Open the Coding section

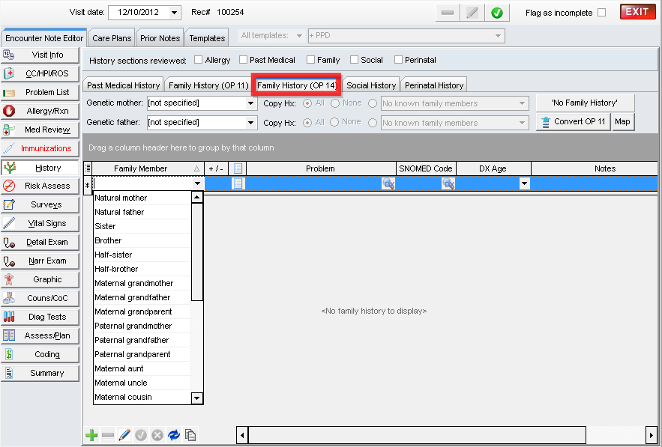40,355
